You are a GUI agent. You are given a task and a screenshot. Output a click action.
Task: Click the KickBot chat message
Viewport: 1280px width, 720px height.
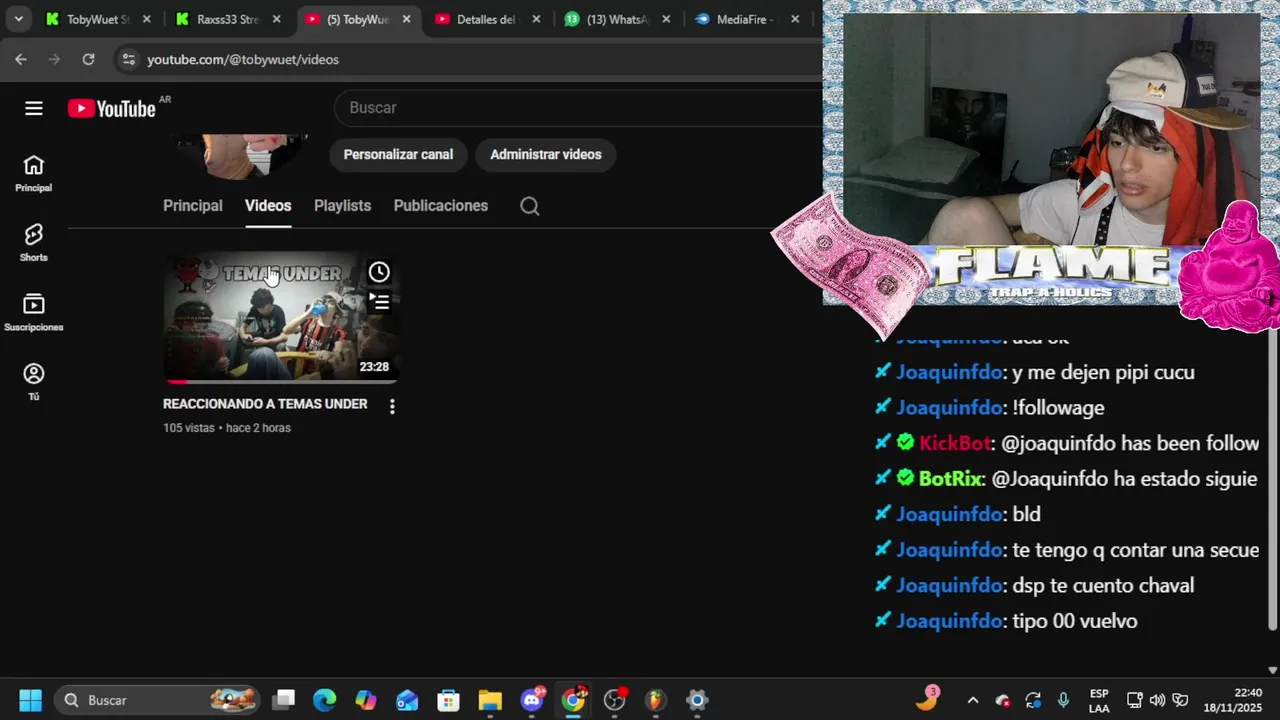pyautogui.click(x=1066, y=443)
